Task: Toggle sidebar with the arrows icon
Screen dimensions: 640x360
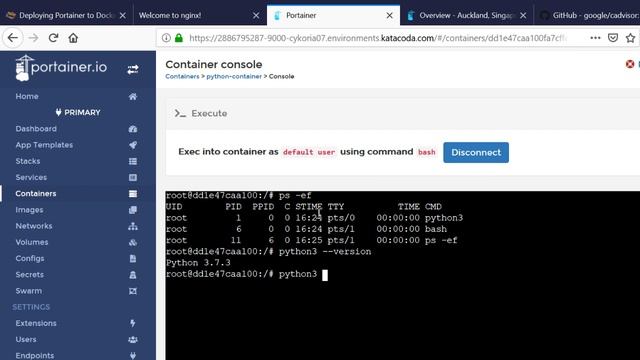Action: click(133, 69)
